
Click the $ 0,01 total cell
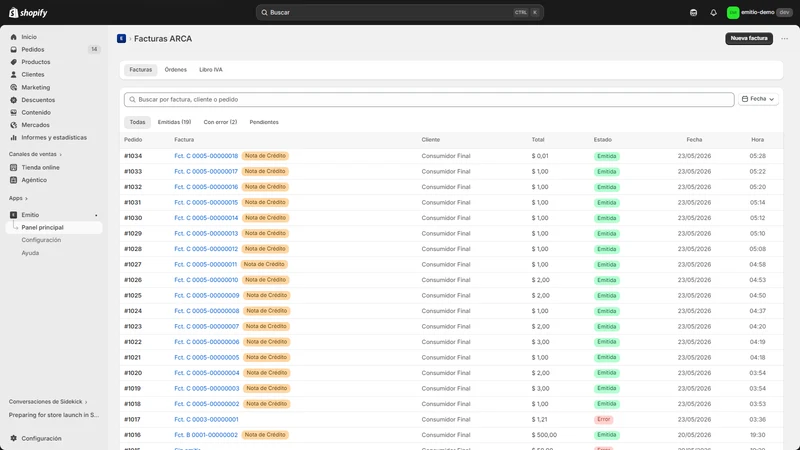pyautogui.click(x=540, y=156)
